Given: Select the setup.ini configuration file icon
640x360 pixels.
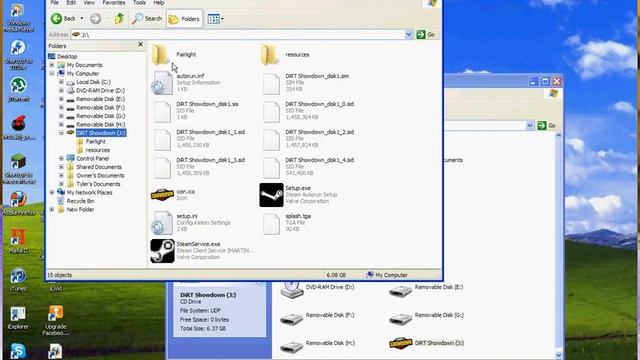Looking at the screenshot, I should [162, 223].
